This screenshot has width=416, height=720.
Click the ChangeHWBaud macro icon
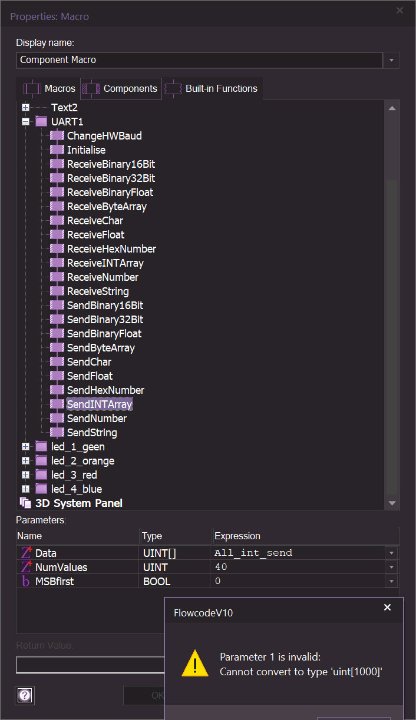point(57,135)
